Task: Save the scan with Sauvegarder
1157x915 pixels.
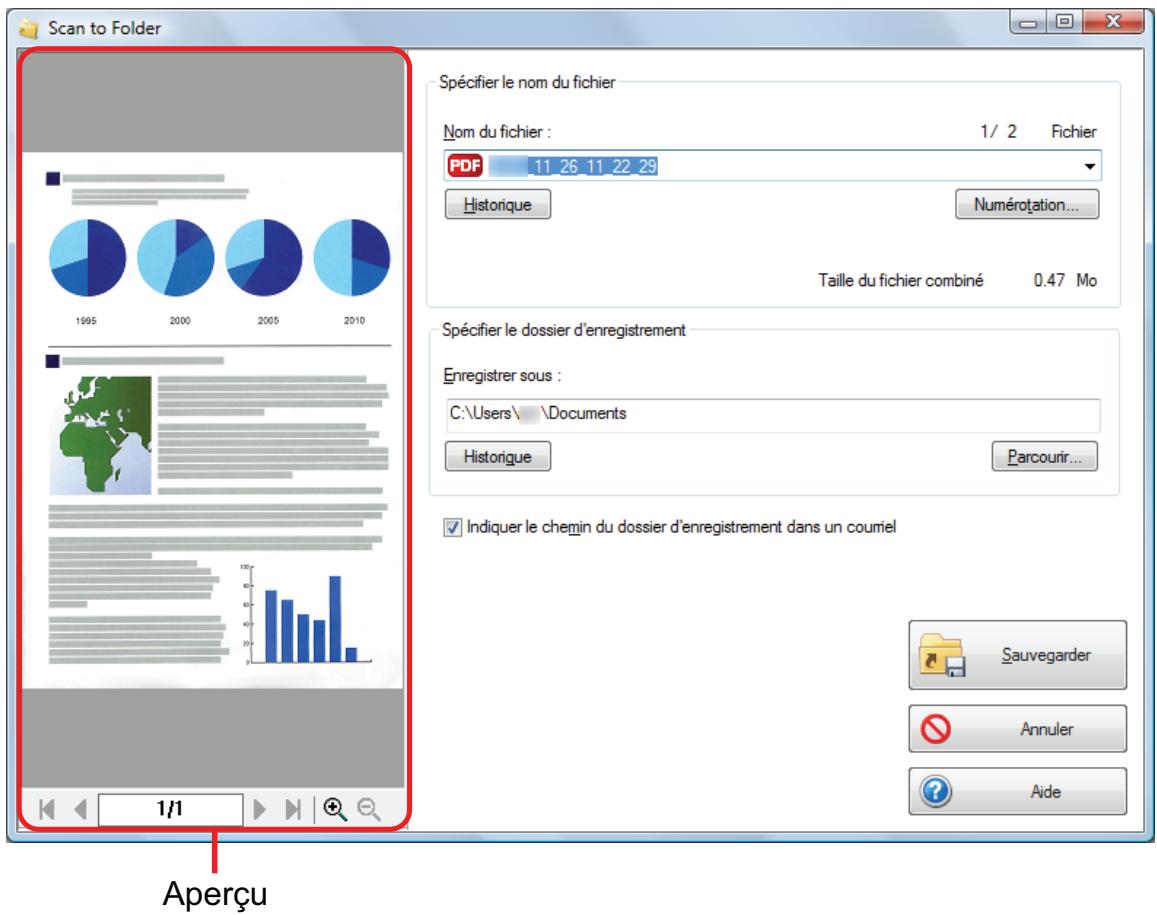Action: (1018, 655)
